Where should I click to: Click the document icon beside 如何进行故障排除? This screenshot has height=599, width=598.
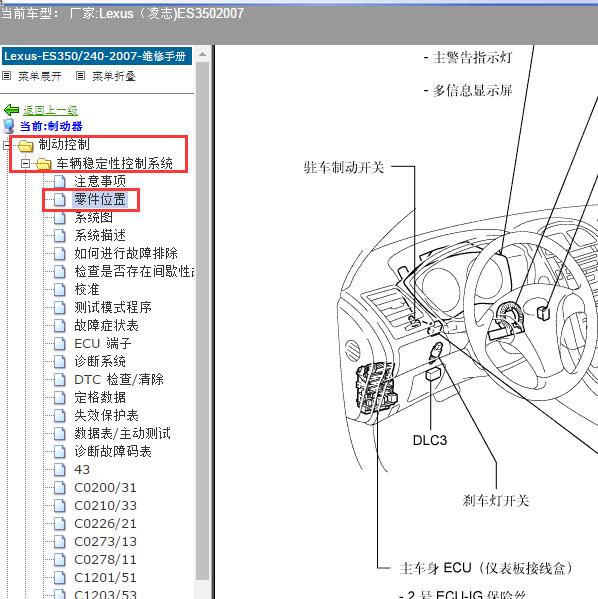pos(60,253)
